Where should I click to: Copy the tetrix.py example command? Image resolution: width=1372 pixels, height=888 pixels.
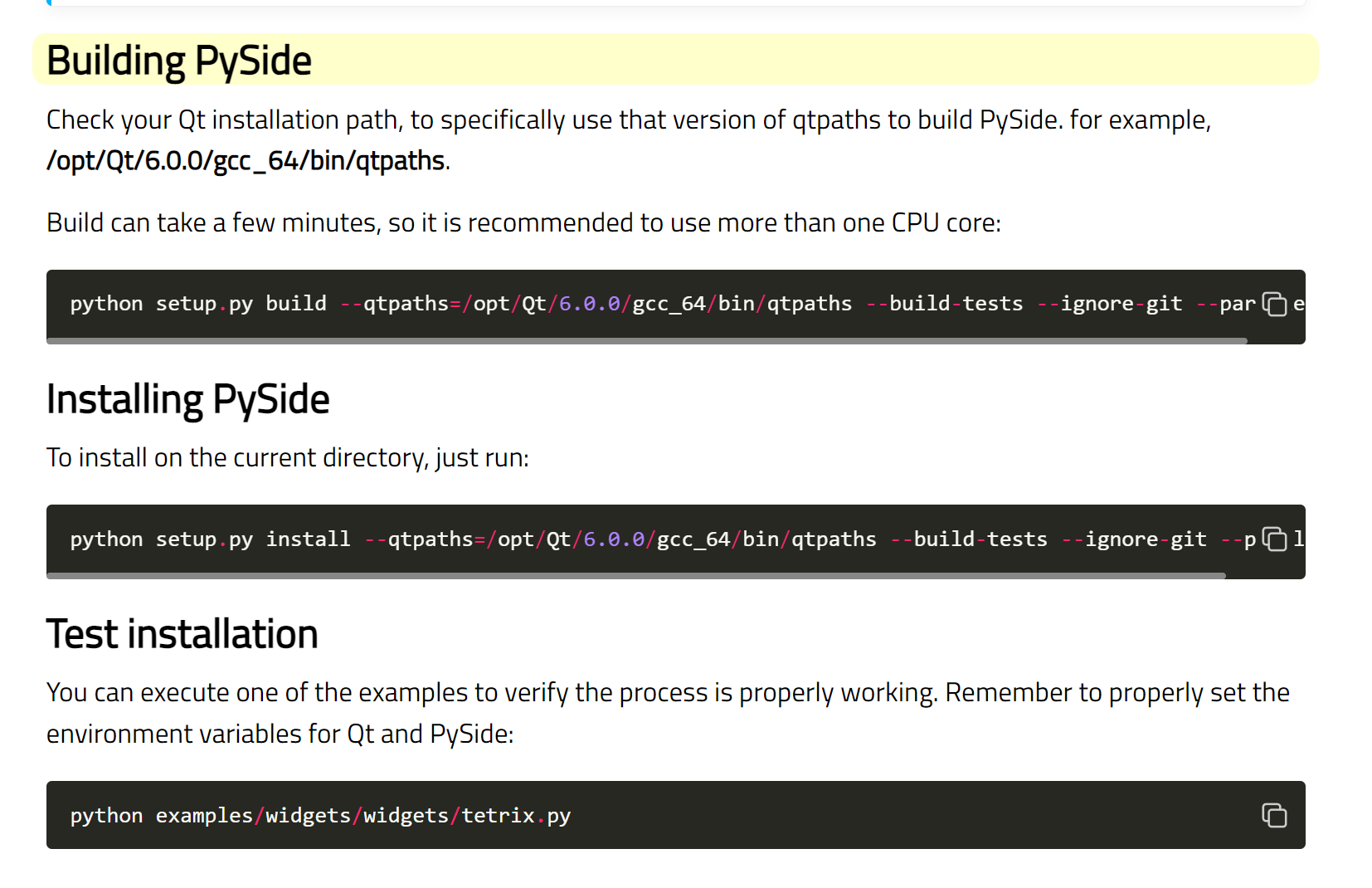[1274, 816]
